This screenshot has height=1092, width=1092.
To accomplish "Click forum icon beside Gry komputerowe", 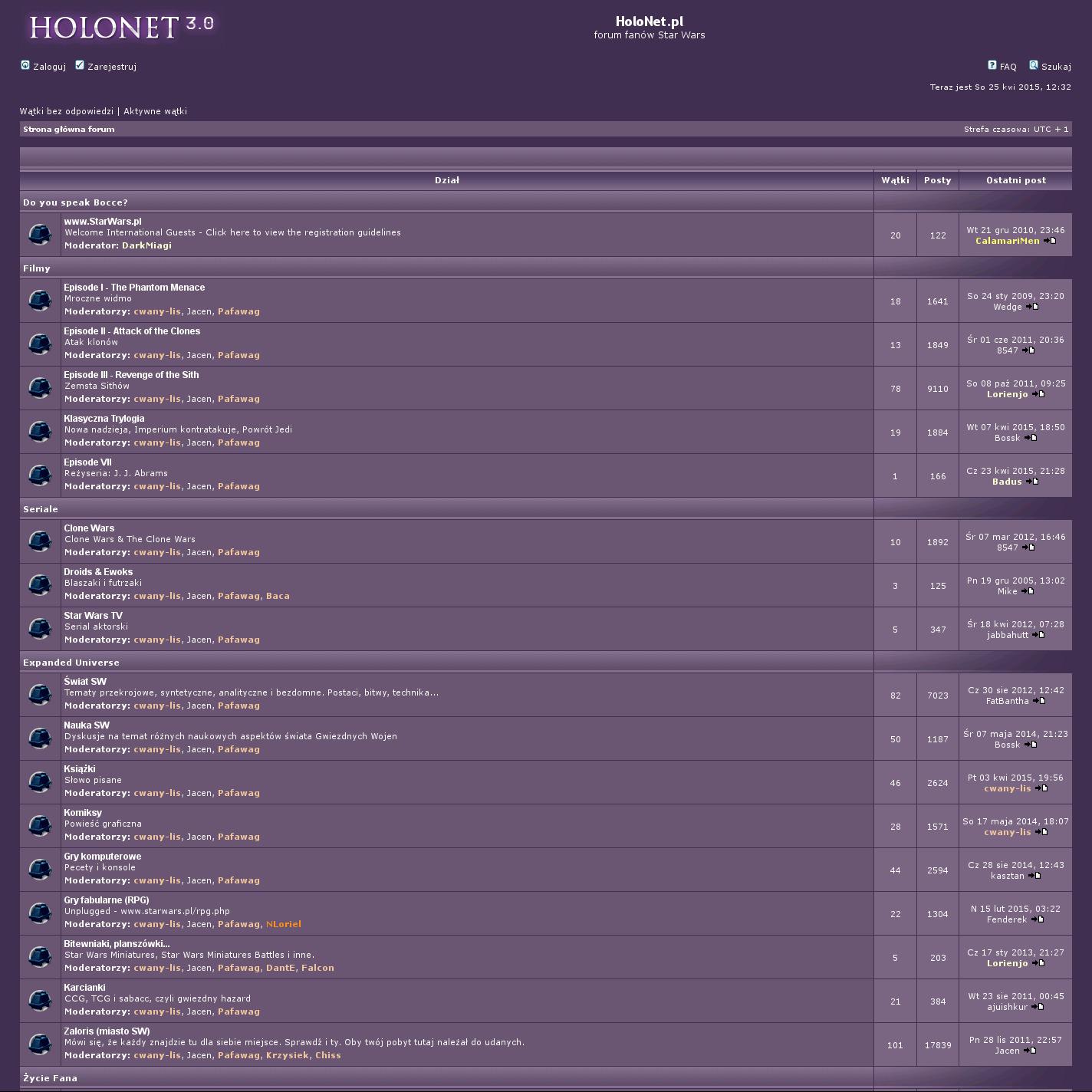I will click(x=40, y=869).
